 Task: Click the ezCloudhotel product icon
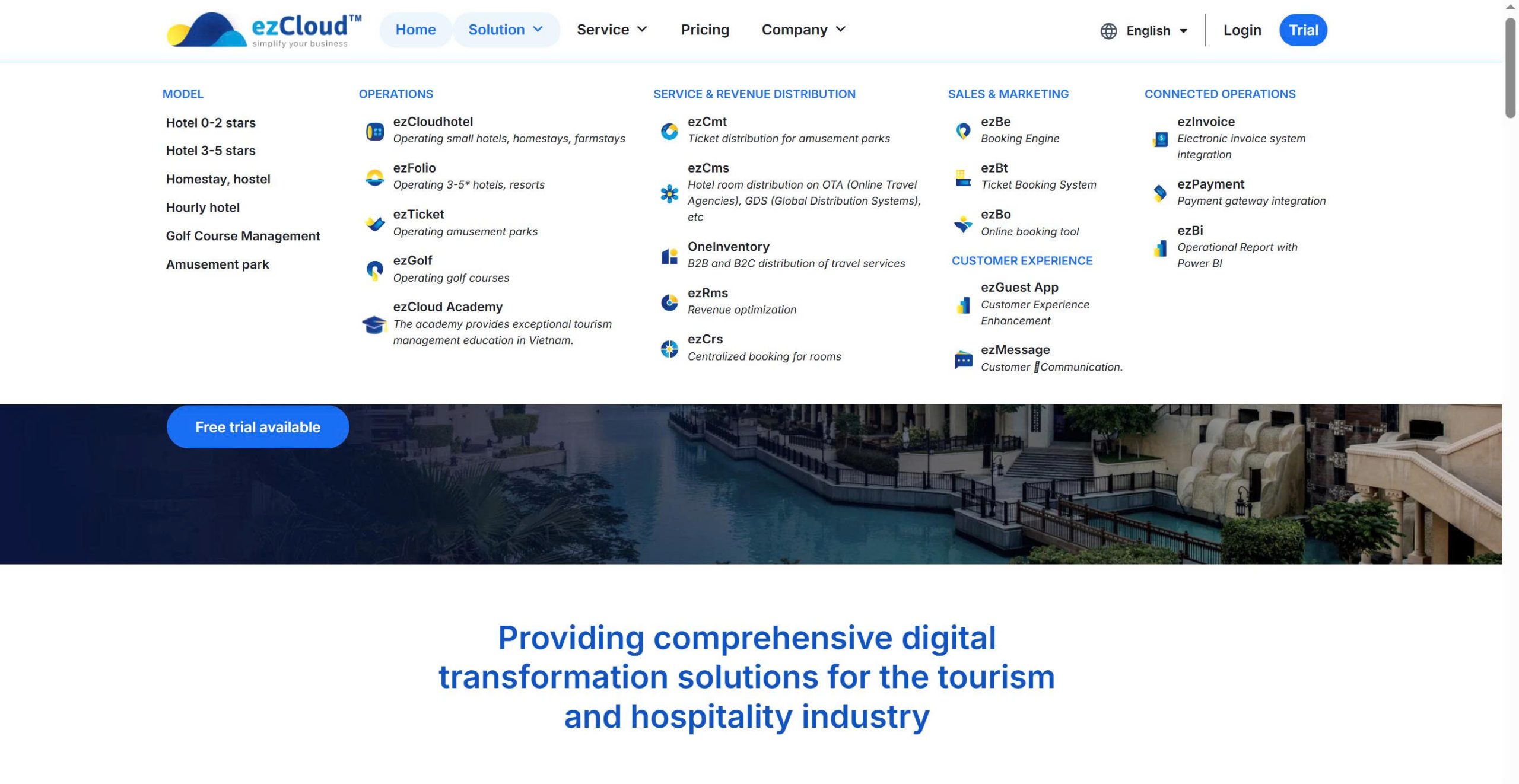[374, 131]
